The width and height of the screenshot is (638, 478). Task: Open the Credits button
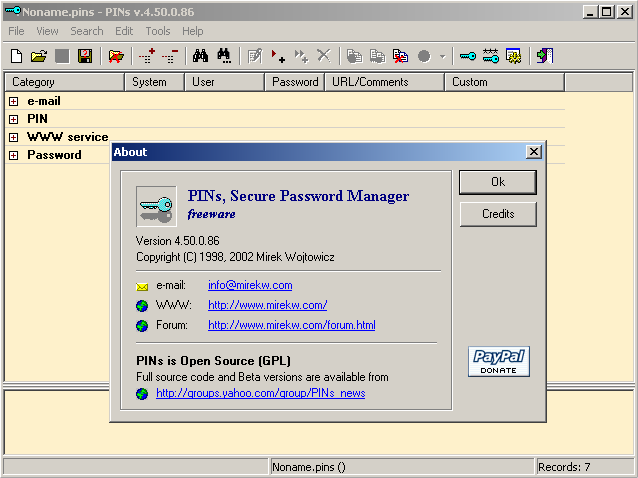tap(497, 214)
